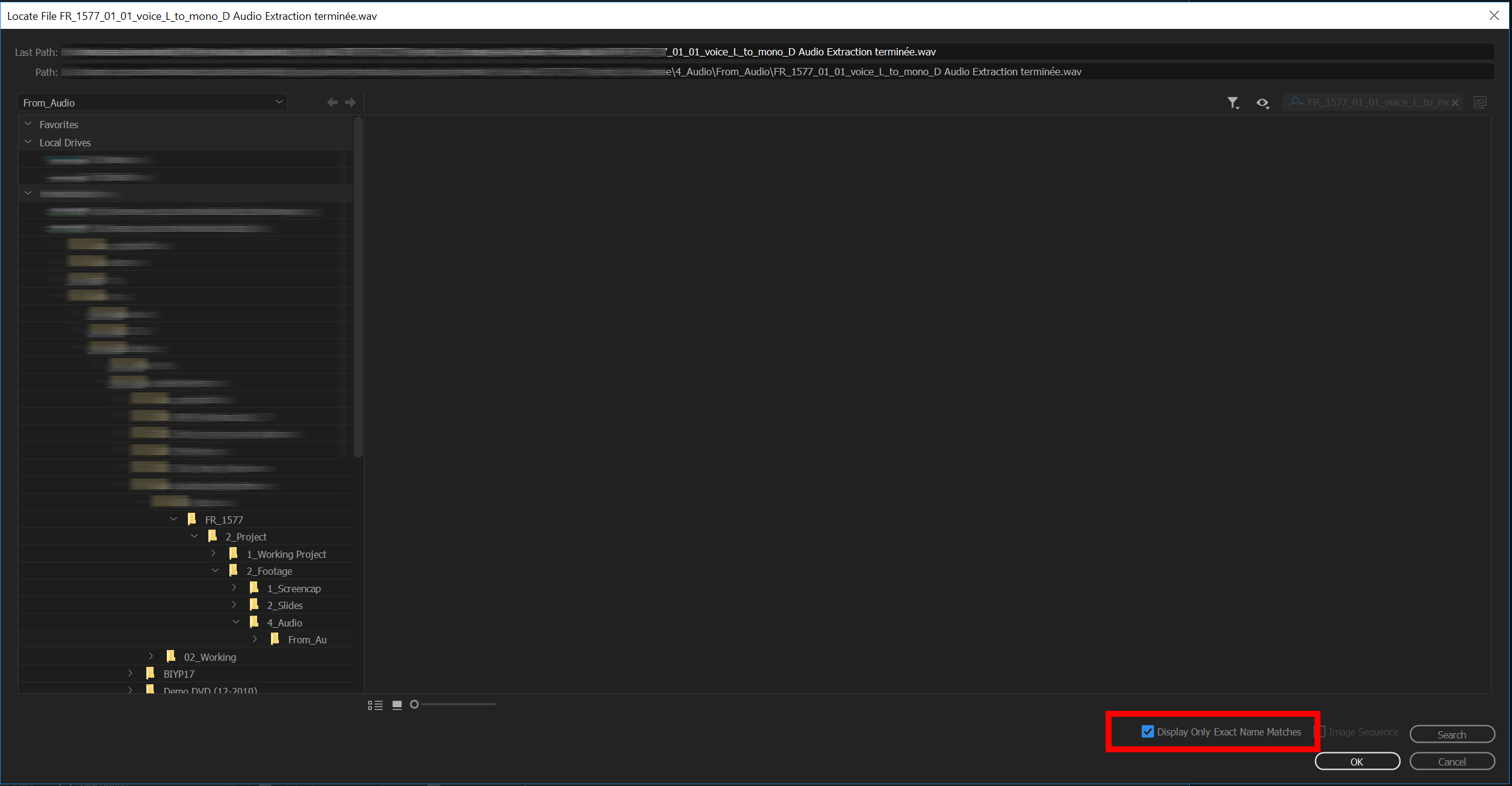The width and height of the screenshot is (1512, 786).
Task: Click the grid view icon at bottom
Action: (x=396, y=705)
